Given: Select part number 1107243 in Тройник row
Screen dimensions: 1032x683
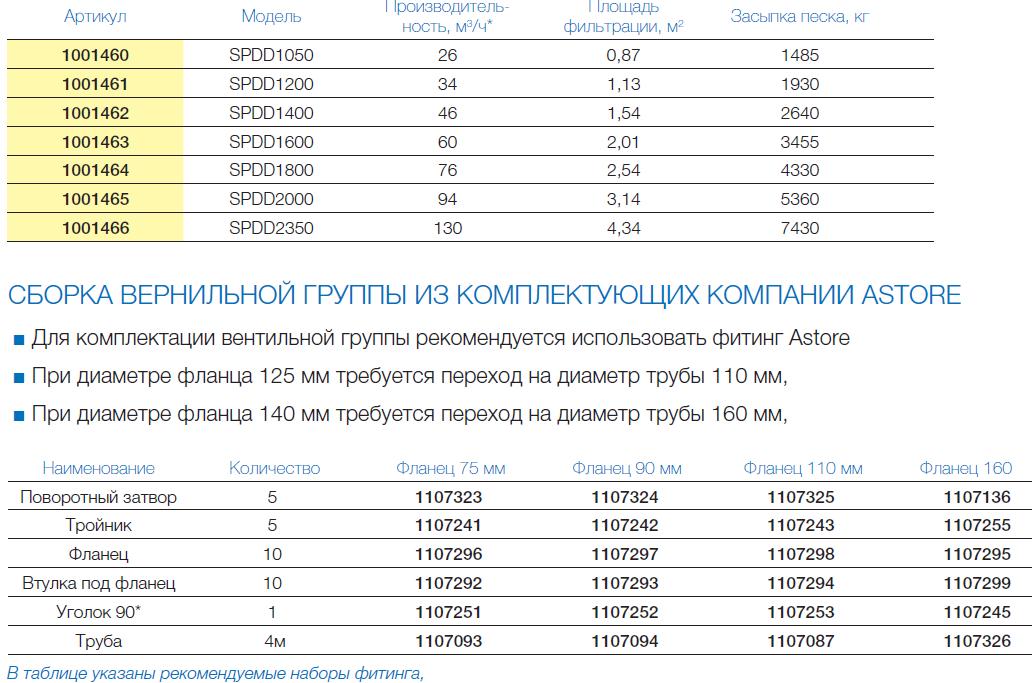Looking at the screenshot, I should (801, 525).
